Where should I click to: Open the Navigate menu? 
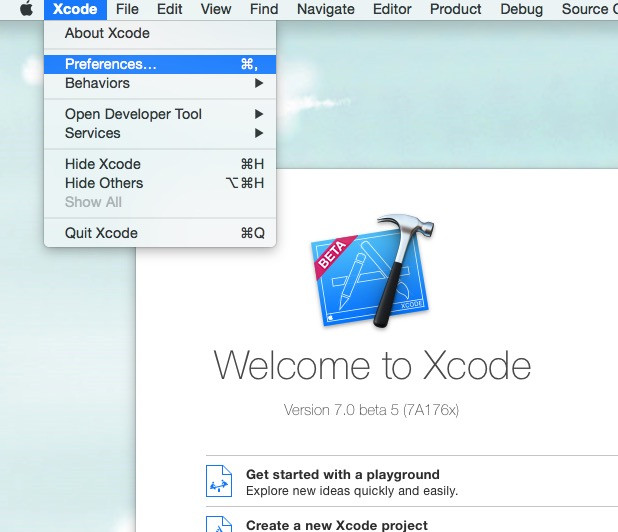pos(326,9)
